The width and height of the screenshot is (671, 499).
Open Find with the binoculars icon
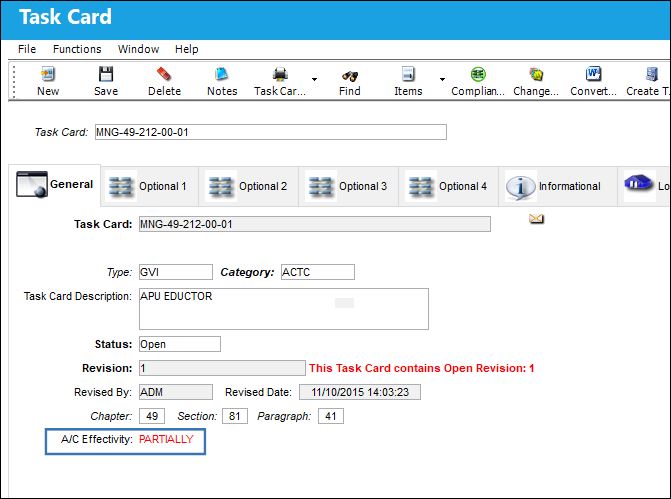(x=350, y=76)
